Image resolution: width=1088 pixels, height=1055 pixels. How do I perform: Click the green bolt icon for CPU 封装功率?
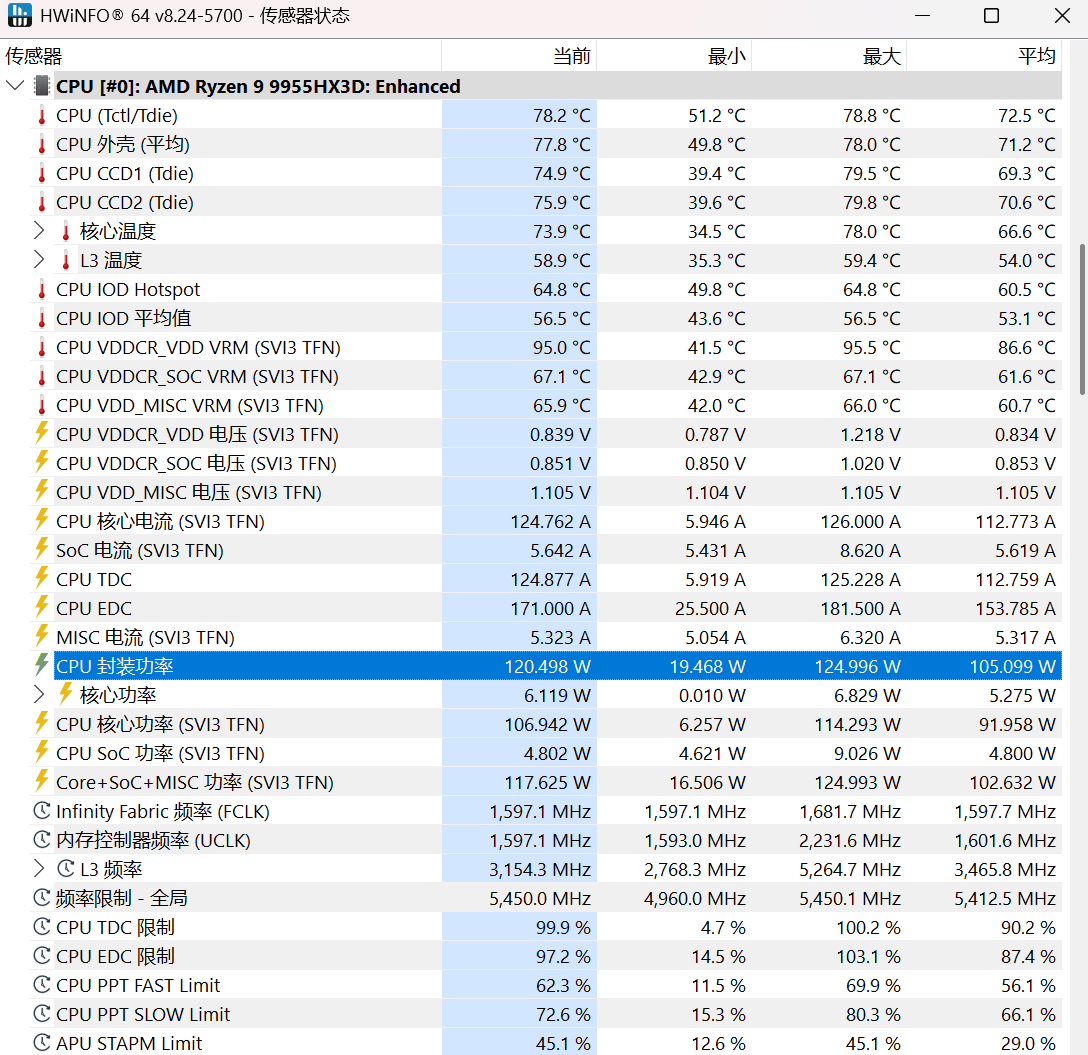[x=42, y=666]
